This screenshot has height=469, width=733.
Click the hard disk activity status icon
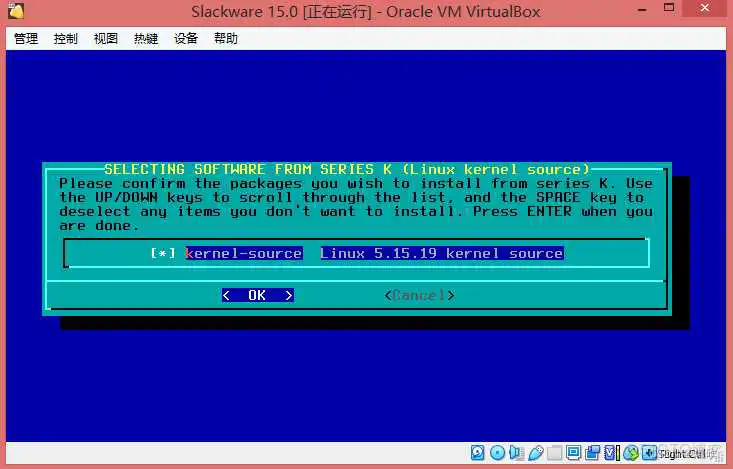[477, 453]
